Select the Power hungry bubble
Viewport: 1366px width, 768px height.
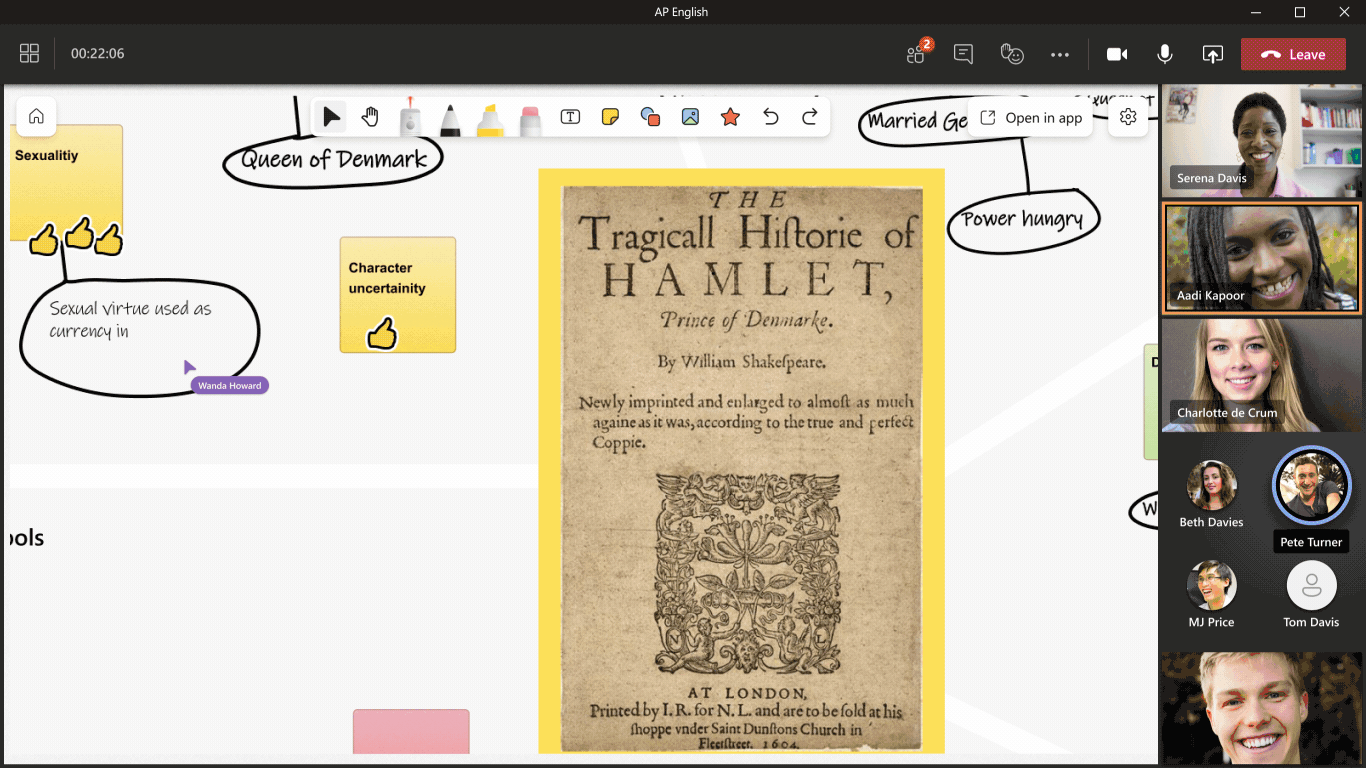(1022, 219)
